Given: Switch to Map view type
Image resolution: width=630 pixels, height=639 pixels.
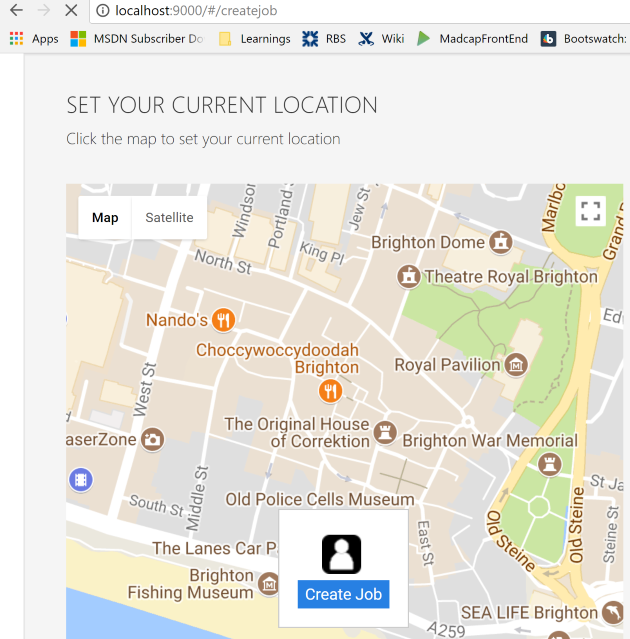Looking at the screenshot, I should click(105, 218).
